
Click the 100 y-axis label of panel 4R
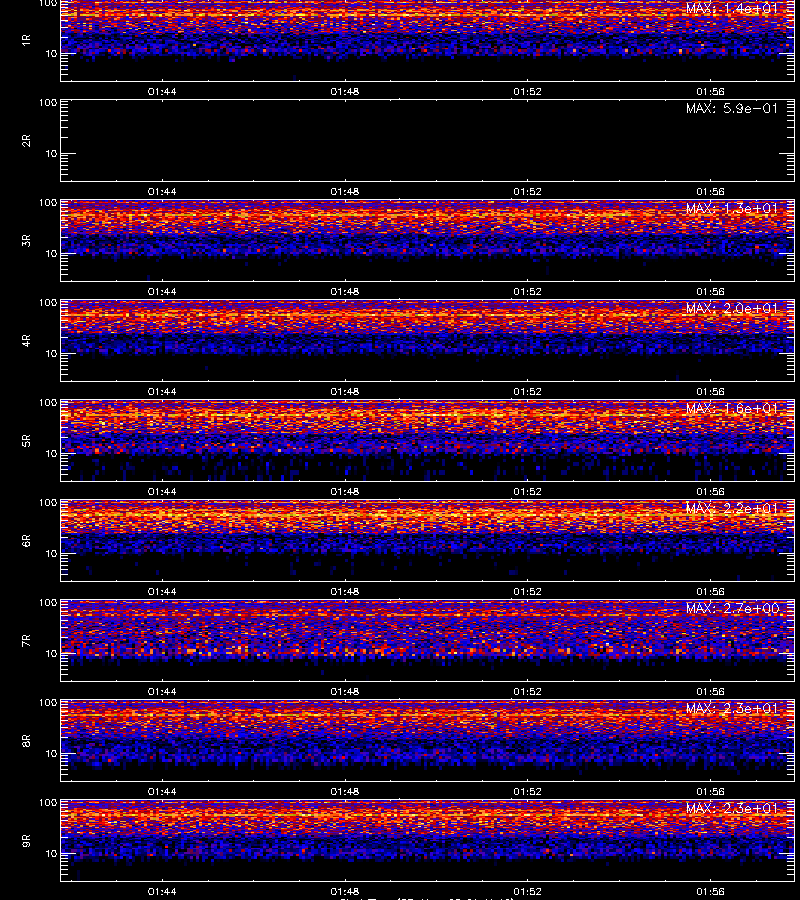point(48,302)
